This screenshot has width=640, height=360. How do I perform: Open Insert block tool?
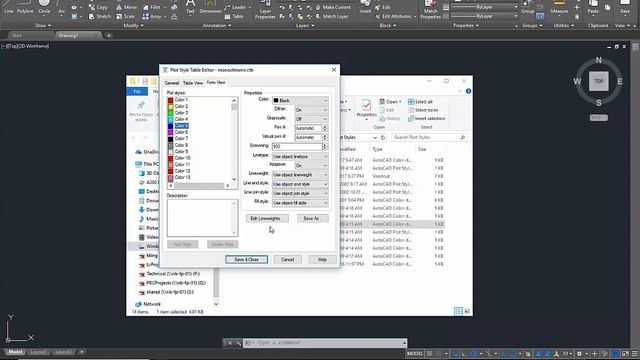point(366,7)
